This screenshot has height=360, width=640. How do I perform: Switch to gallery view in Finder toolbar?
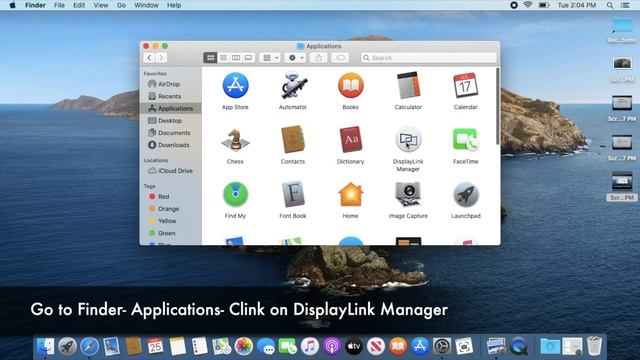coord(249,58)
